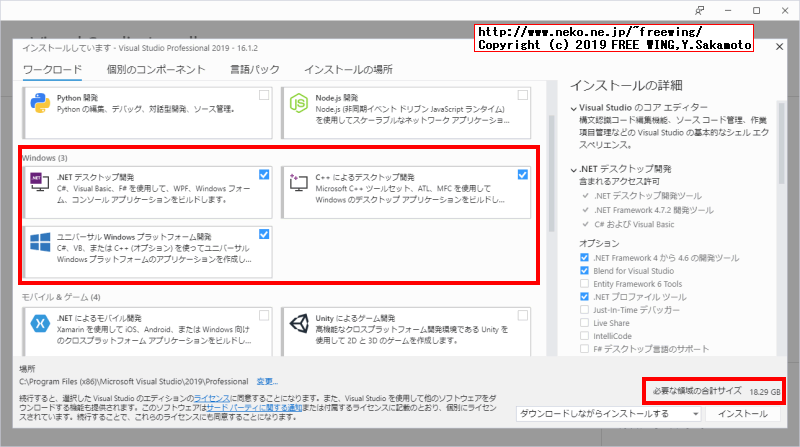Click .NET デスクトップ開発ツール included item
The width and height of the screenshot is (800, 447).
[647, 196]
